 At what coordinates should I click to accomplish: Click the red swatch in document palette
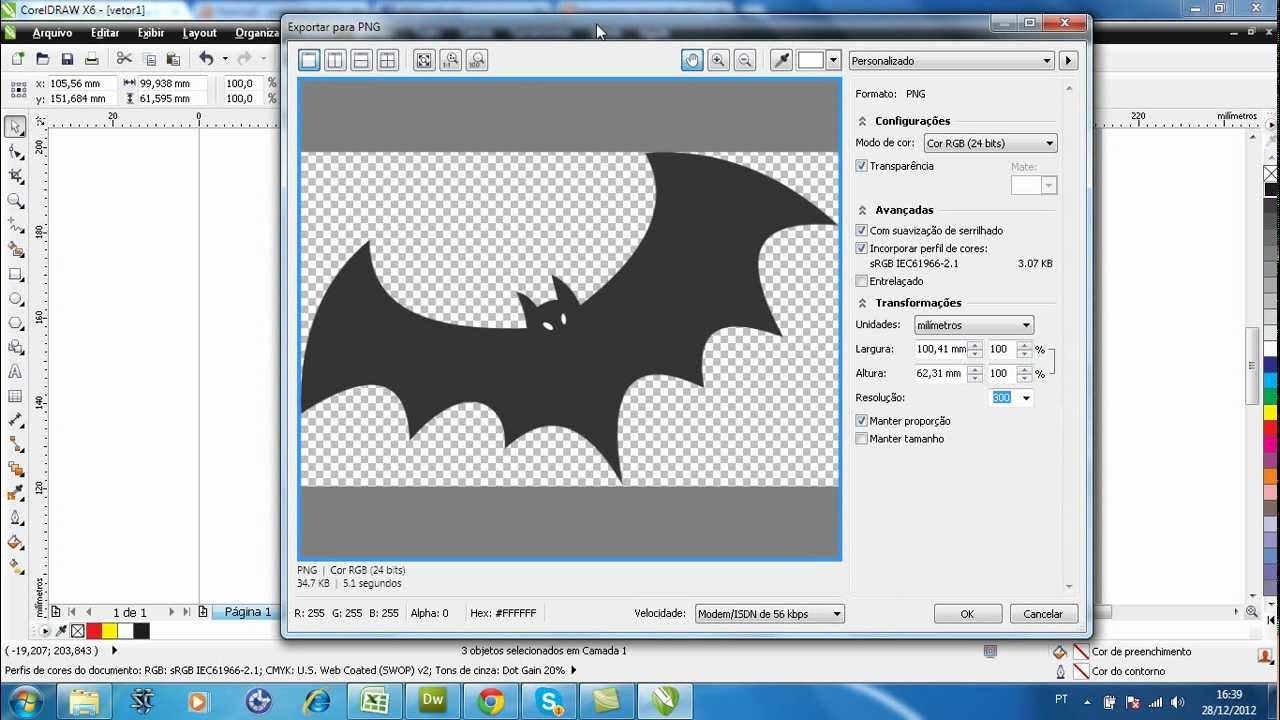tap(94, 631)
